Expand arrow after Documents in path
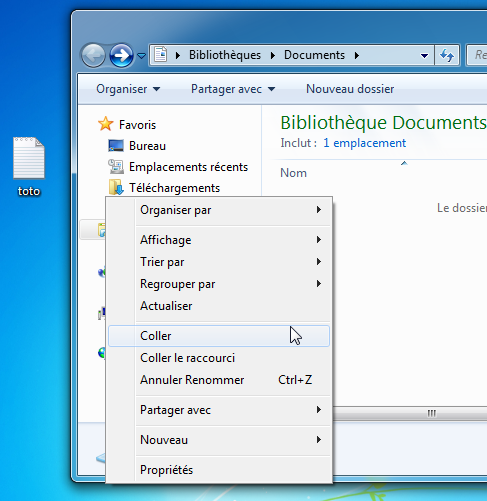The height and width of the screenshot is (501, 487). (x=357, y=55)
